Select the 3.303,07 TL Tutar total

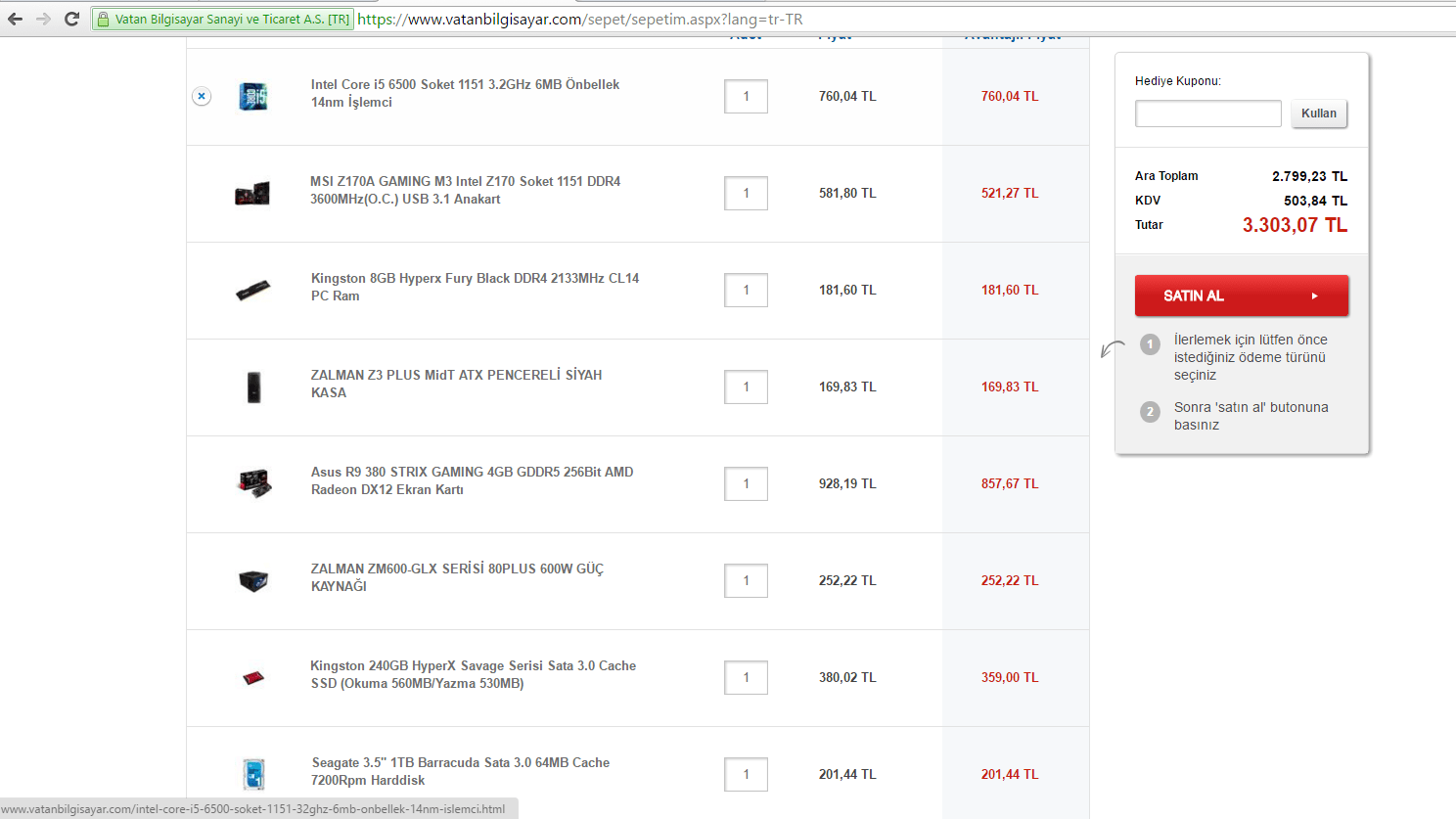tap(1295, 225)
